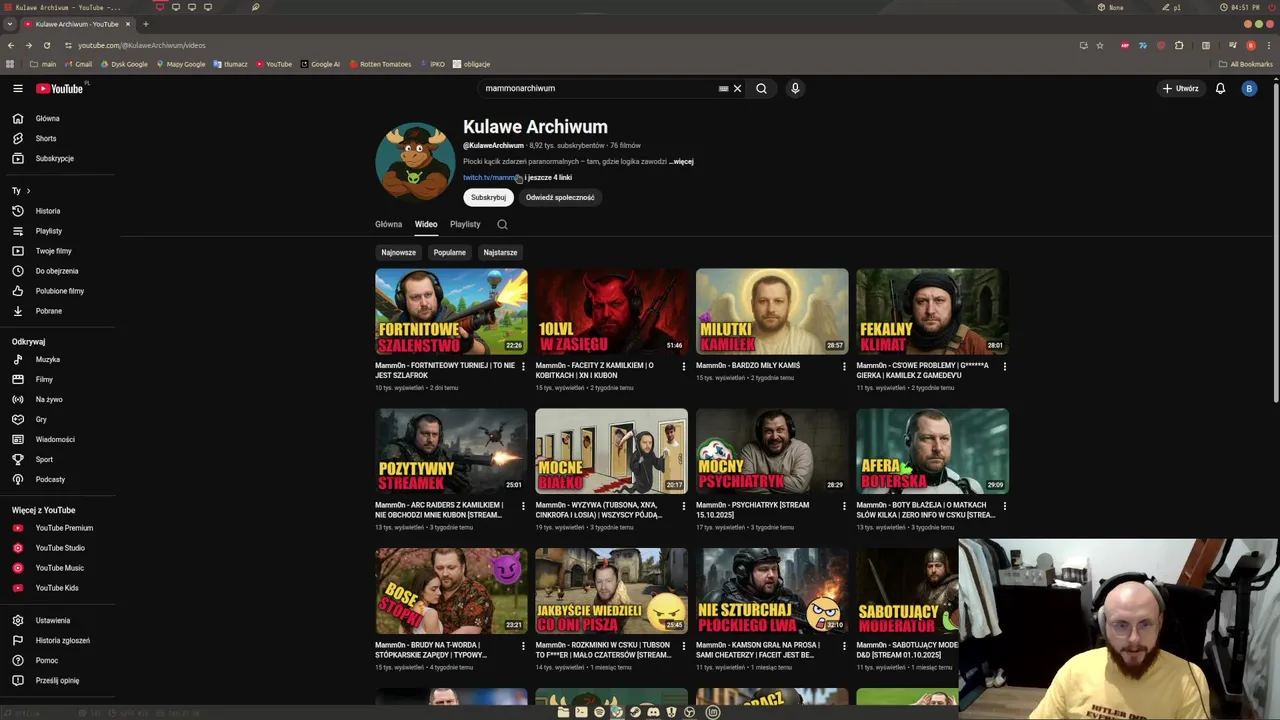Open YouTube Studio link
Image resolution: width=1280 pixels, height=720 pixels.
[x=60, y=548]
